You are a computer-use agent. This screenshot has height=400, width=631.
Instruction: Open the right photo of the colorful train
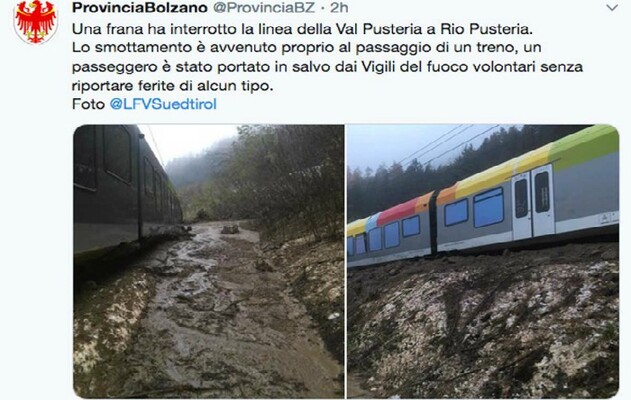click(x=483, y=261)
